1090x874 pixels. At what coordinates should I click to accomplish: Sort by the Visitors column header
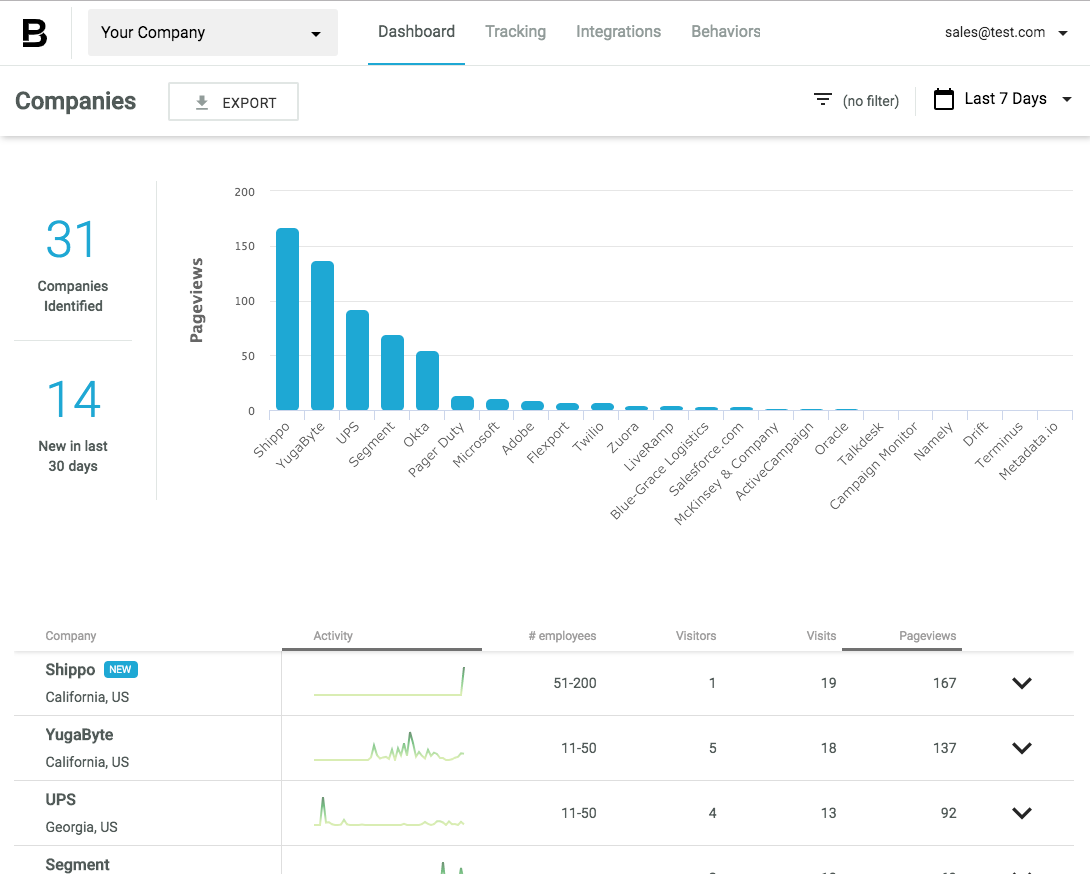point(696,636)
